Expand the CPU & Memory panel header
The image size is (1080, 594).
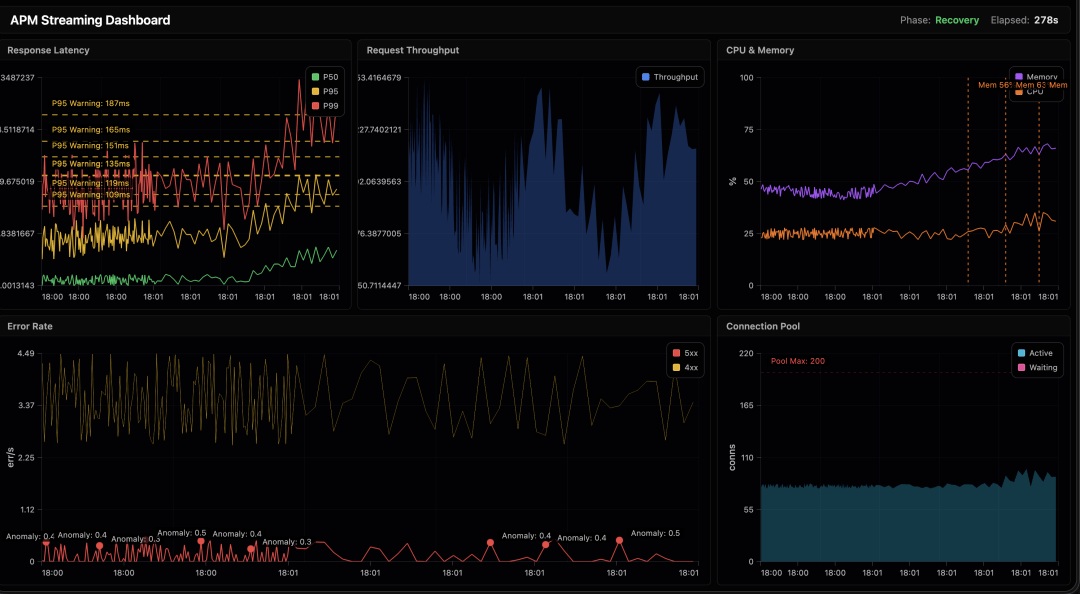coord(760,50)
